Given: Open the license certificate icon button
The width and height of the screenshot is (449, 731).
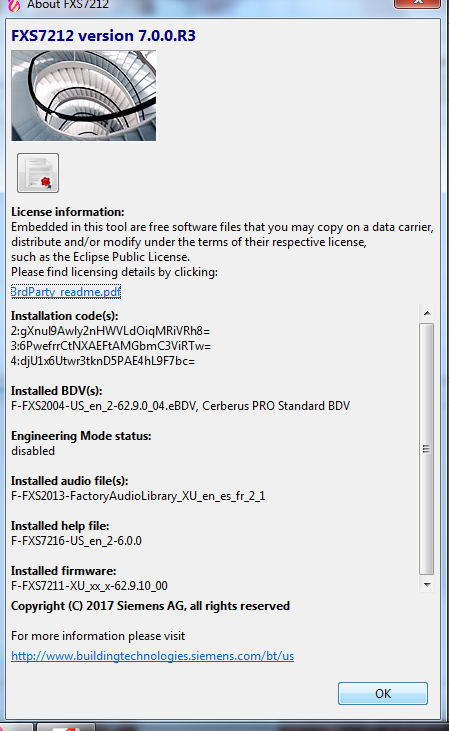Looking at the screenshot, I should 38,173.
